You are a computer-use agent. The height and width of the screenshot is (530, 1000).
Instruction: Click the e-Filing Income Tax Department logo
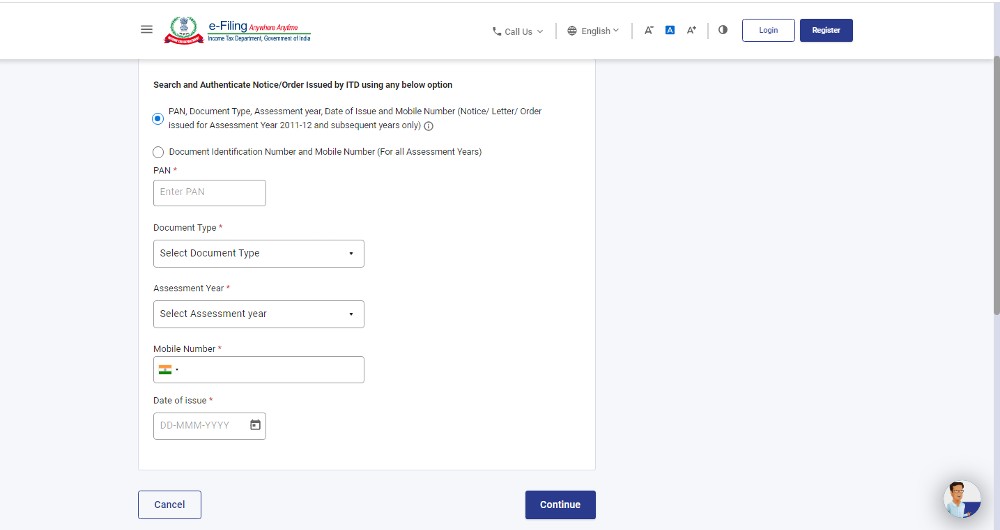coord(239,30)
